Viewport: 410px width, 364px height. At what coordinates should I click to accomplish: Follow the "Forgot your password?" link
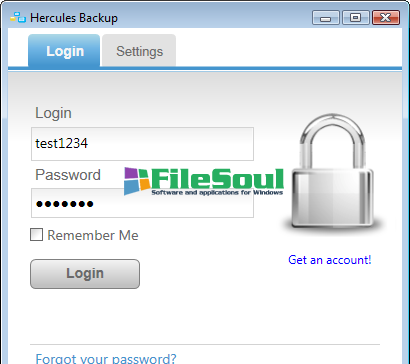[x=106, y=358]
